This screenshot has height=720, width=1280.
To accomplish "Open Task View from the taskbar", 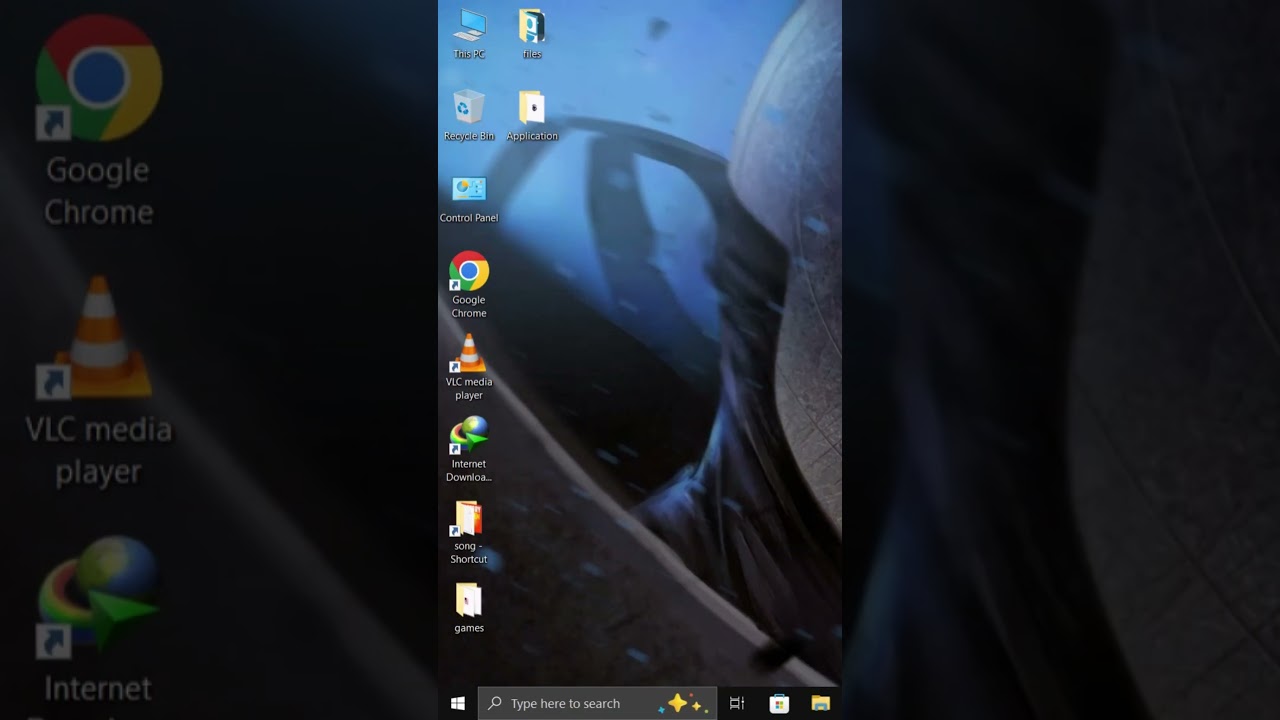I will coord(737,703).
